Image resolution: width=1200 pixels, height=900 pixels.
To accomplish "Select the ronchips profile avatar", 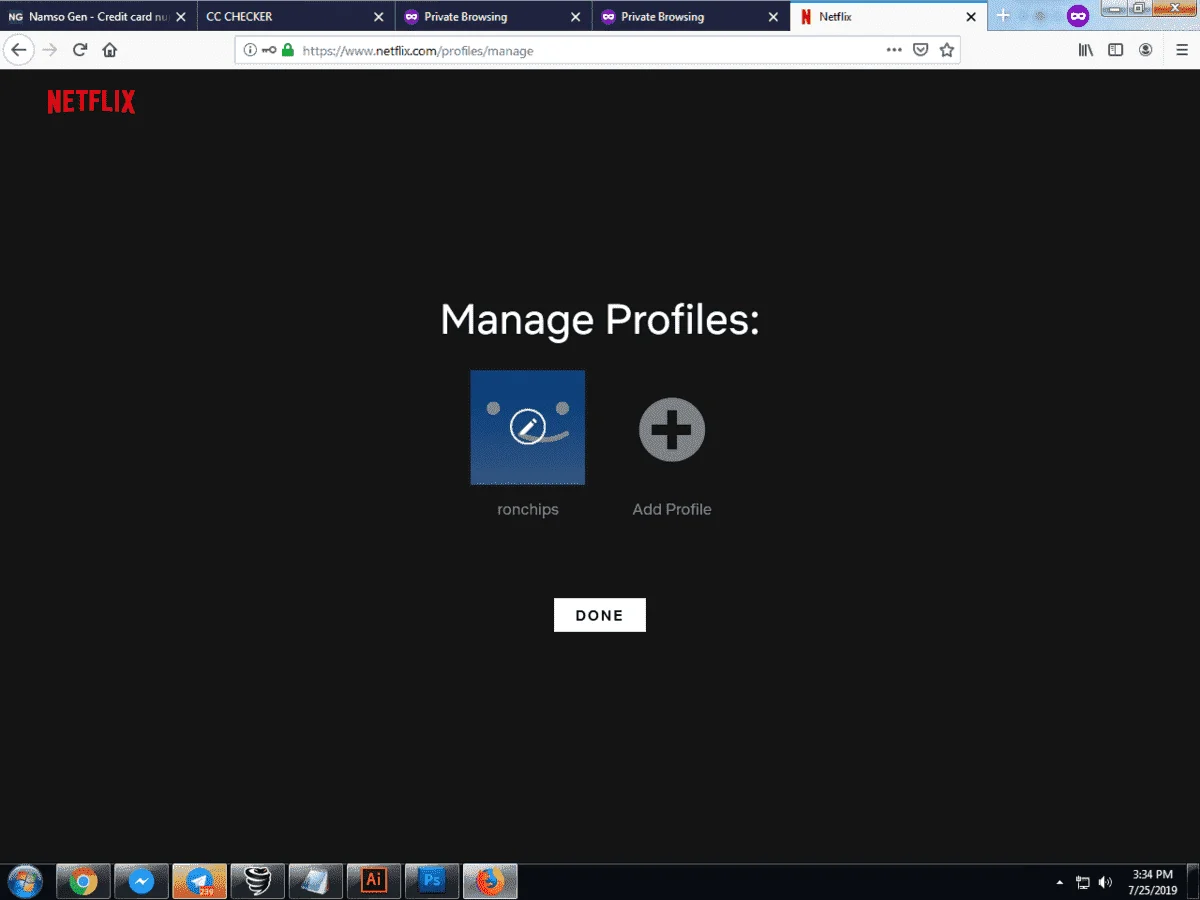I will [528, 427].
